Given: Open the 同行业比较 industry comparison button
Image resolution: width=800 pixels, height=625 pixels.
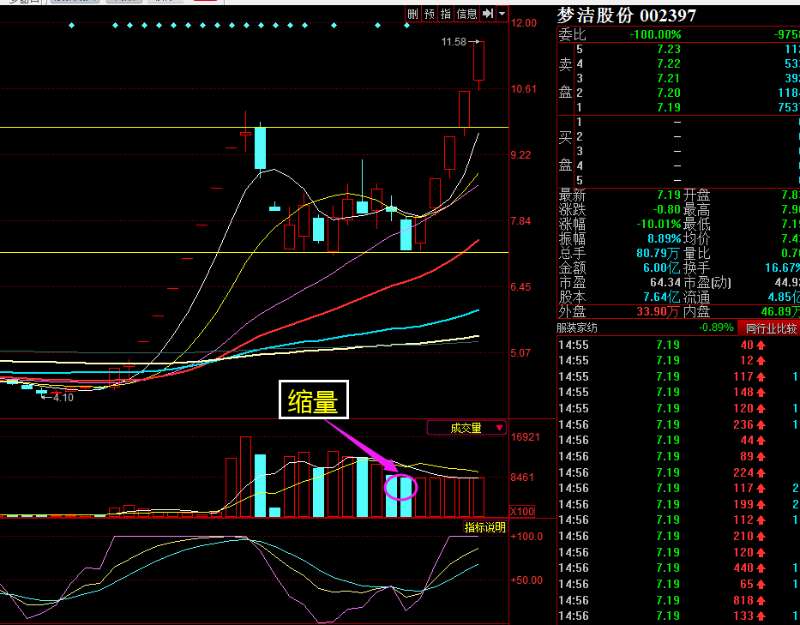Looking at the screenshot, I should click(770, 329).
